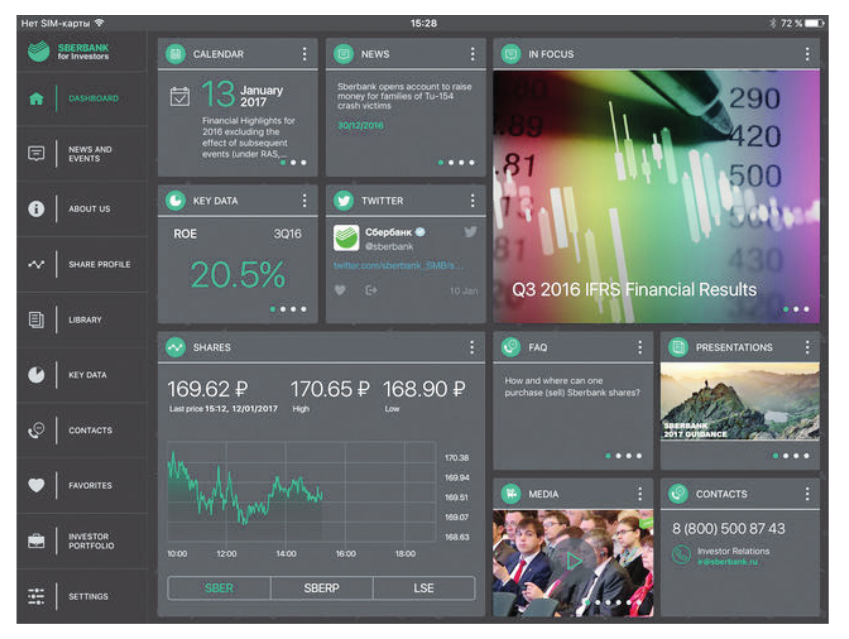Viewport: 849px width, 639px height.
Task: Open FAQ widget three-dot menu
Action: [640, 347]
